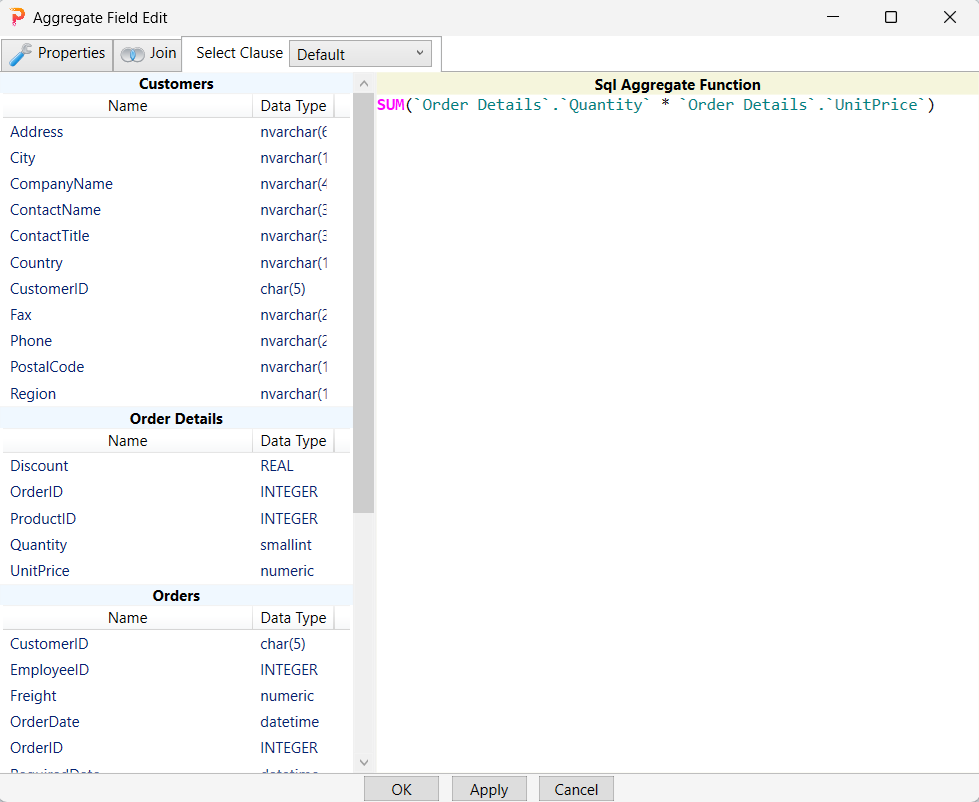Click the down arrow of the field list scrollbar
Screen dimensions: 979x802
pyautogui.click(x=364, y=762)
